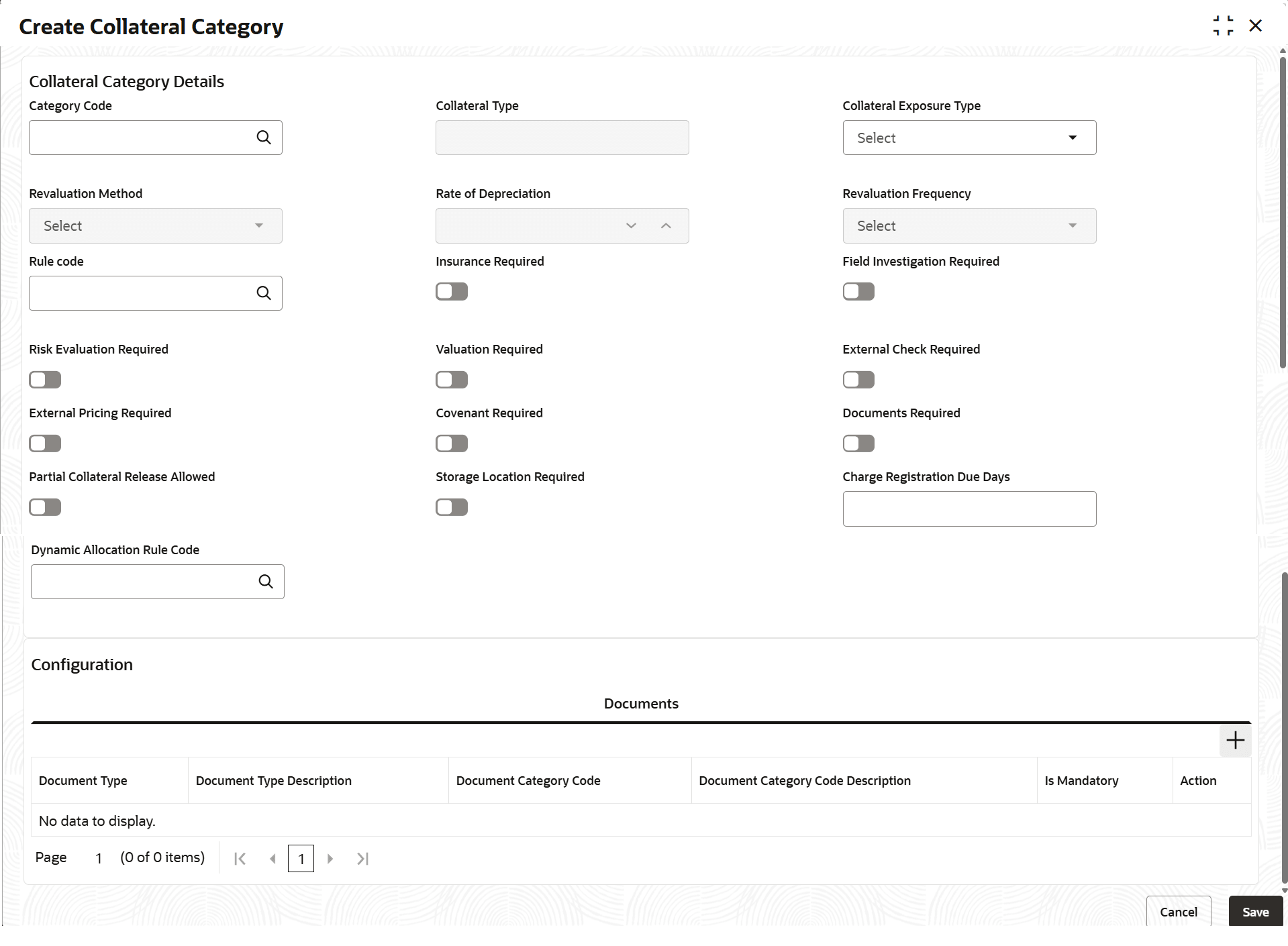Click Document Type Description column header
The height and width of the screenshot is (946, 1288).
pyautogui.click(x=318, y=780)
